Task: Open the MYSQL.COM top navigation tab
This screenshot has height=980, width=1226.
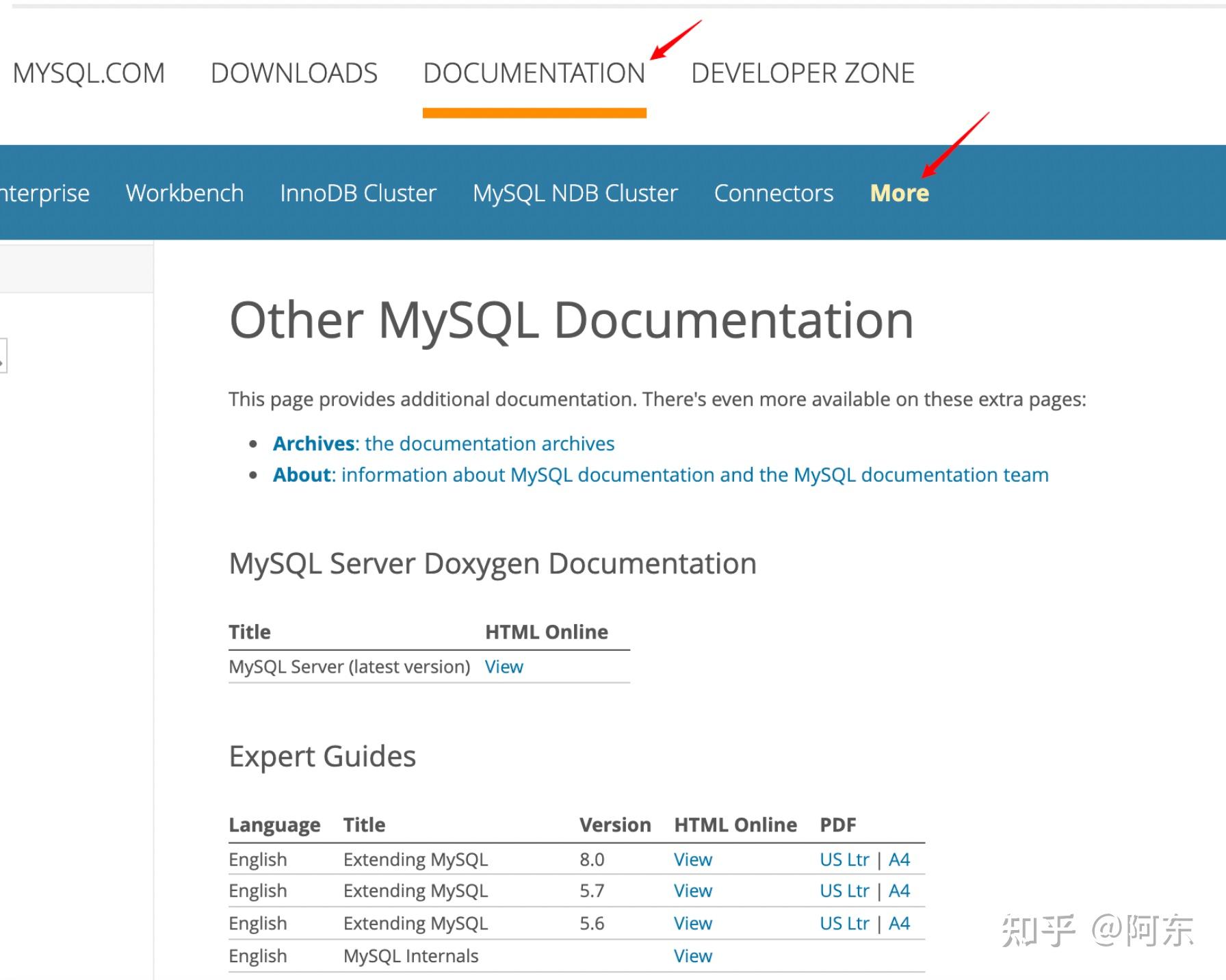Action: click(89, 73)
